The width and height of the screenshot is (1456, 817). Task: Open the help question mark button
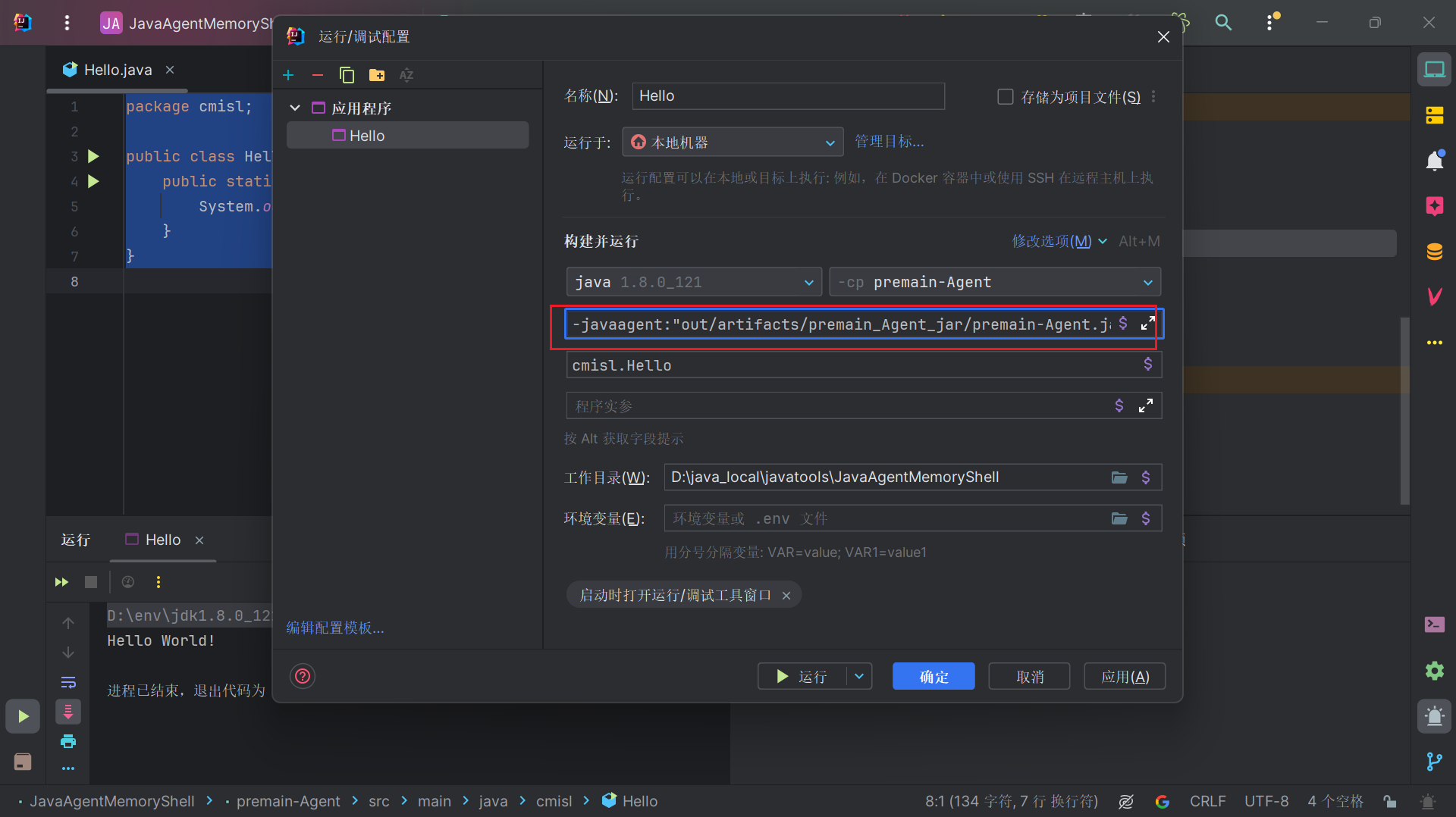pyautogui.click(x=303, y=676)
